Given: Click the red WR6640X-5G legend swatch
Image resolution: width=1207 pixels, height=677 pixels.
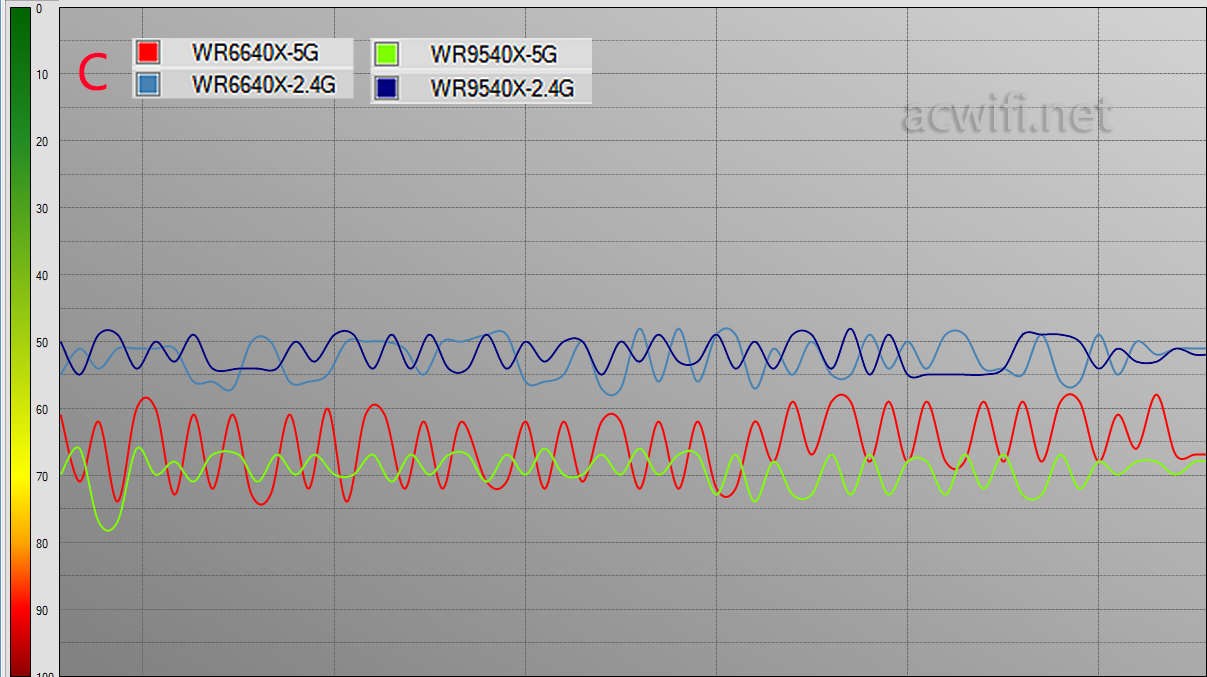Looking at the screenshot, I should (148, 52).
